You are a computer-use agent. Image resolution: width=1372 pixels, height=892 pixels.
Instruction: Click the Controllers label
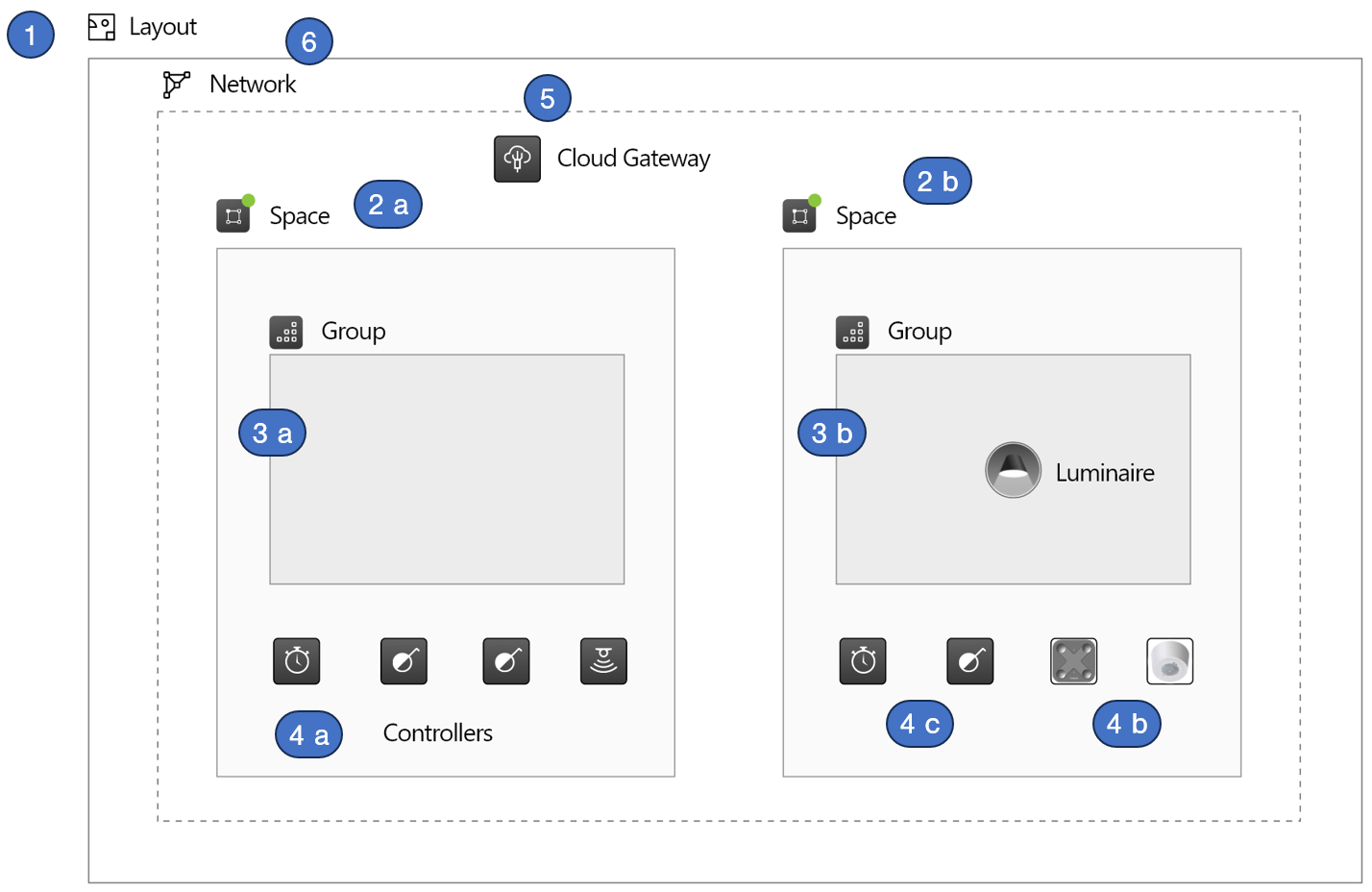[x=437, y=733]
